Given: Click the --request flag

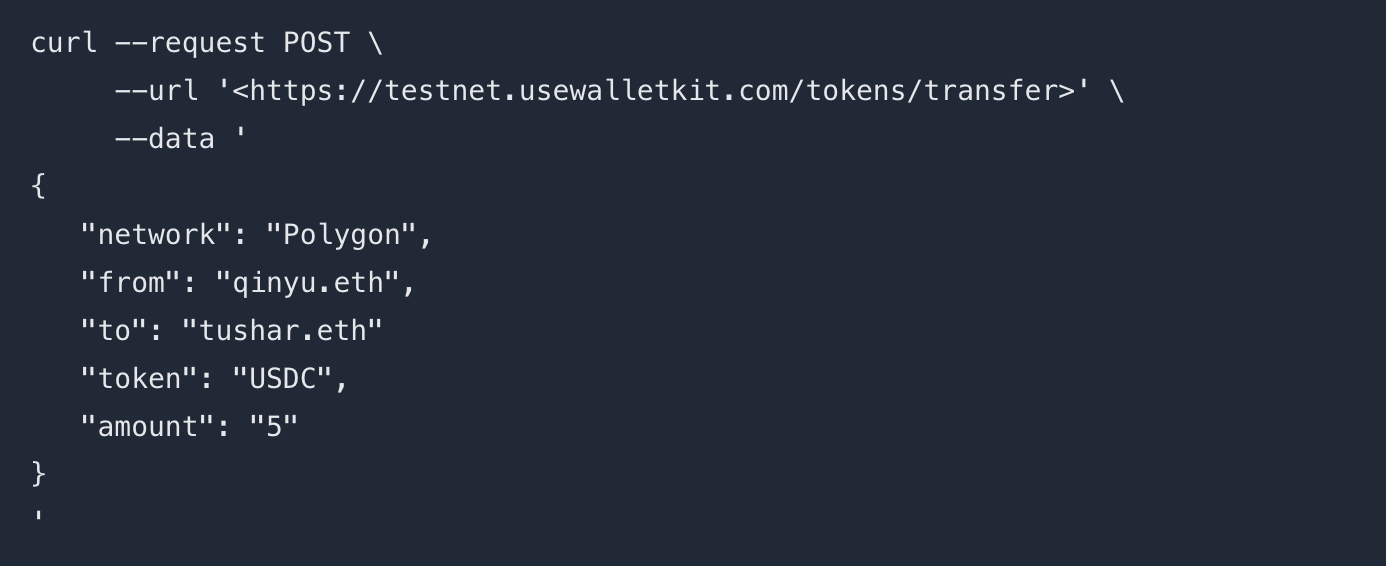Looking at the screenshot, I should pyautogui.click(x=190, y=43).
